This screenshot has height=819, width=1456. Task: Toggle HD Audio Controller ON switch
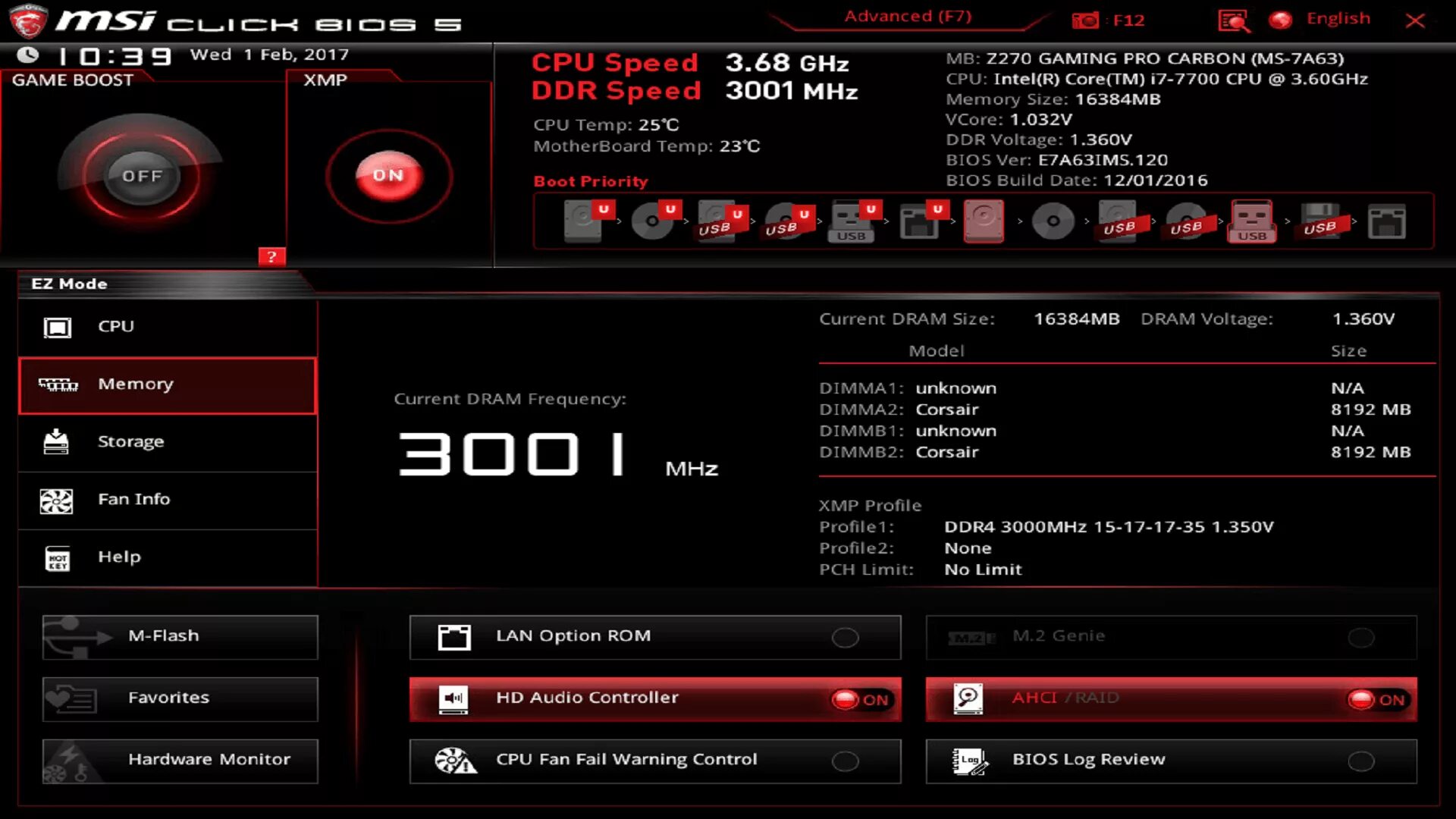click(x=861, y=699)
